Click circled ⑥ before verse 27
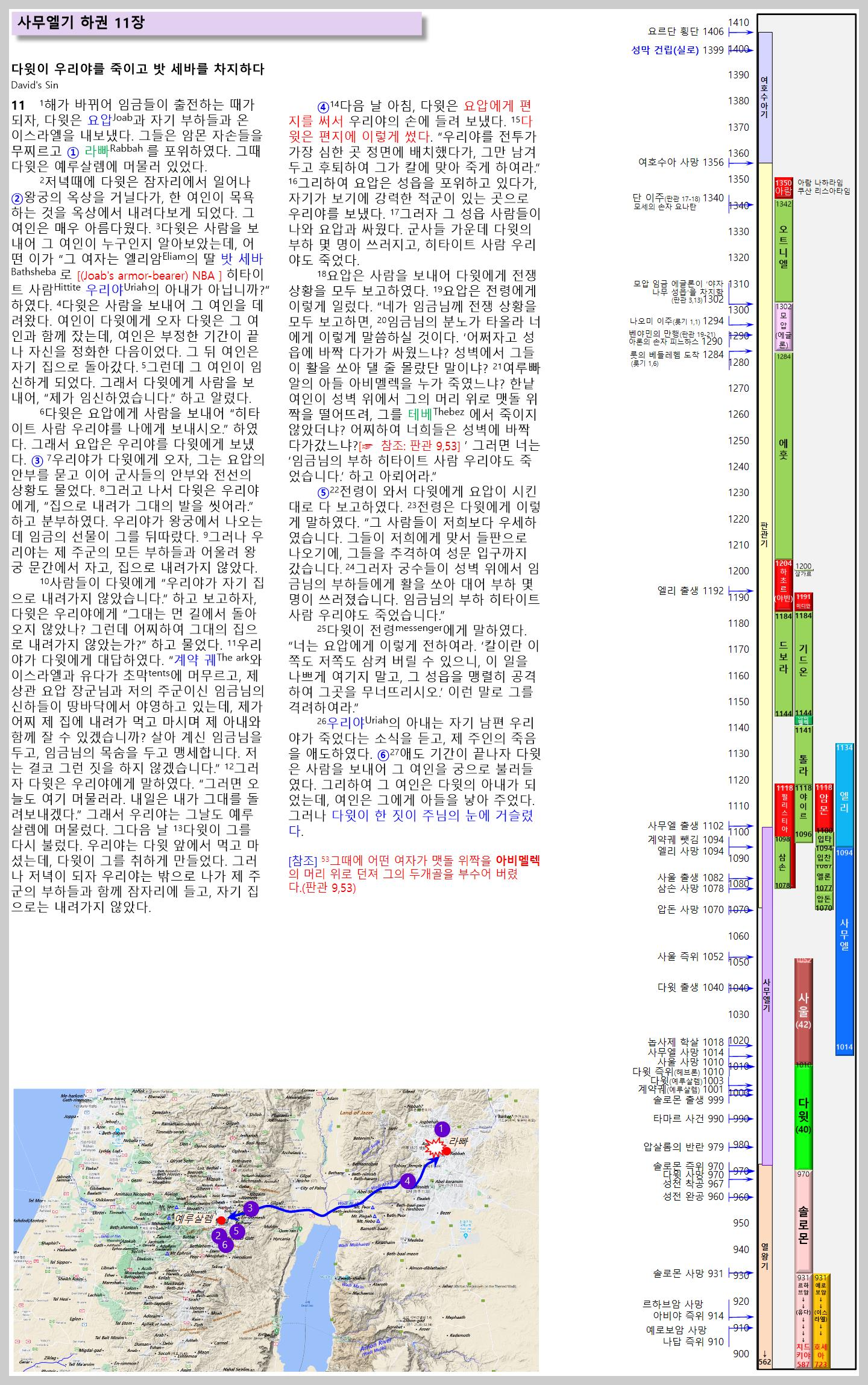Image resolution: width=868 pixels, height=1385 pixels. click(383, 755)
